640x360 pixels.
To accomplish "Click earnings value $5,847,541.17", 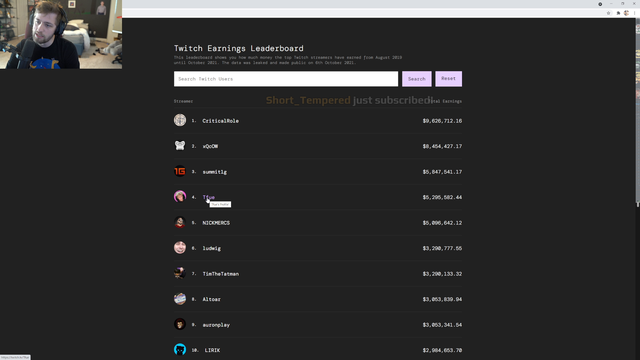I will click(x=442, y=172).
